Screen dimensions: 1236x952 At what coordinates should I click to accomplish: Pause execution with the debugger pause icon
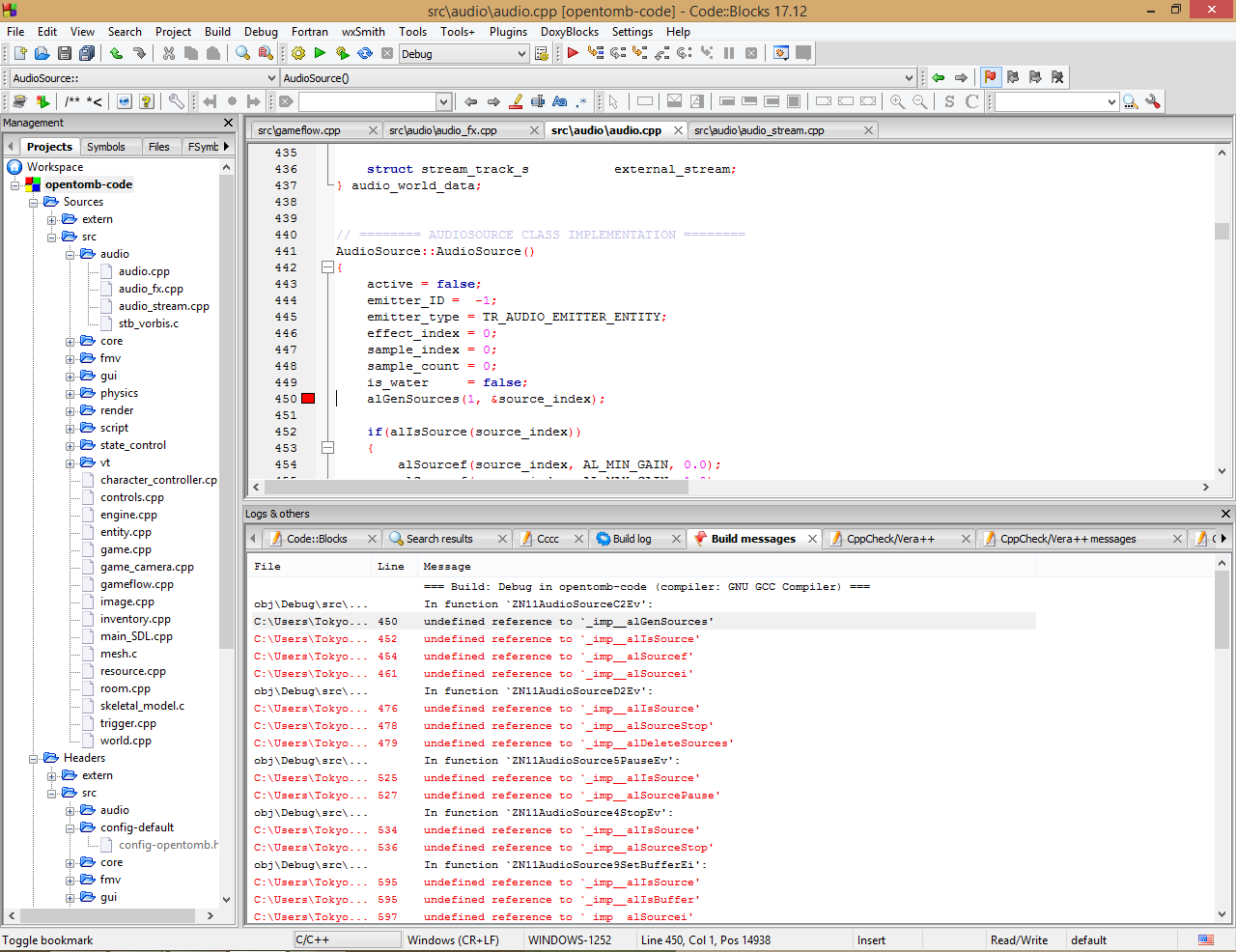tap(729, 53)
